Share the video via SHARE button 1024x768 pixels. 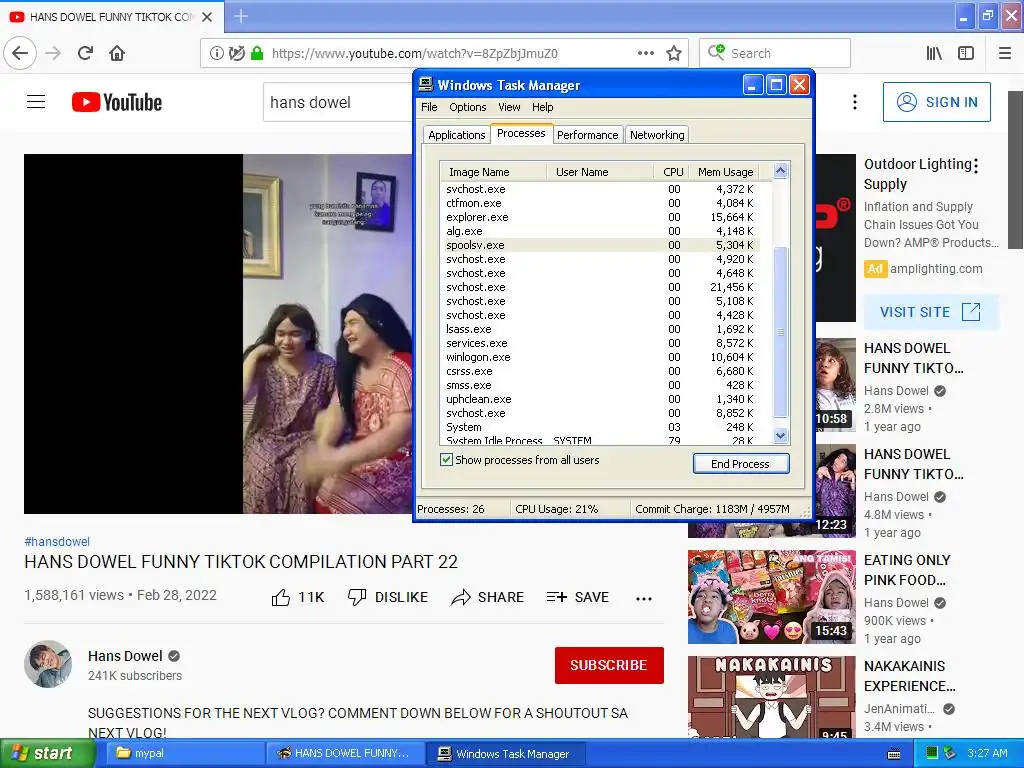point(488,597)
